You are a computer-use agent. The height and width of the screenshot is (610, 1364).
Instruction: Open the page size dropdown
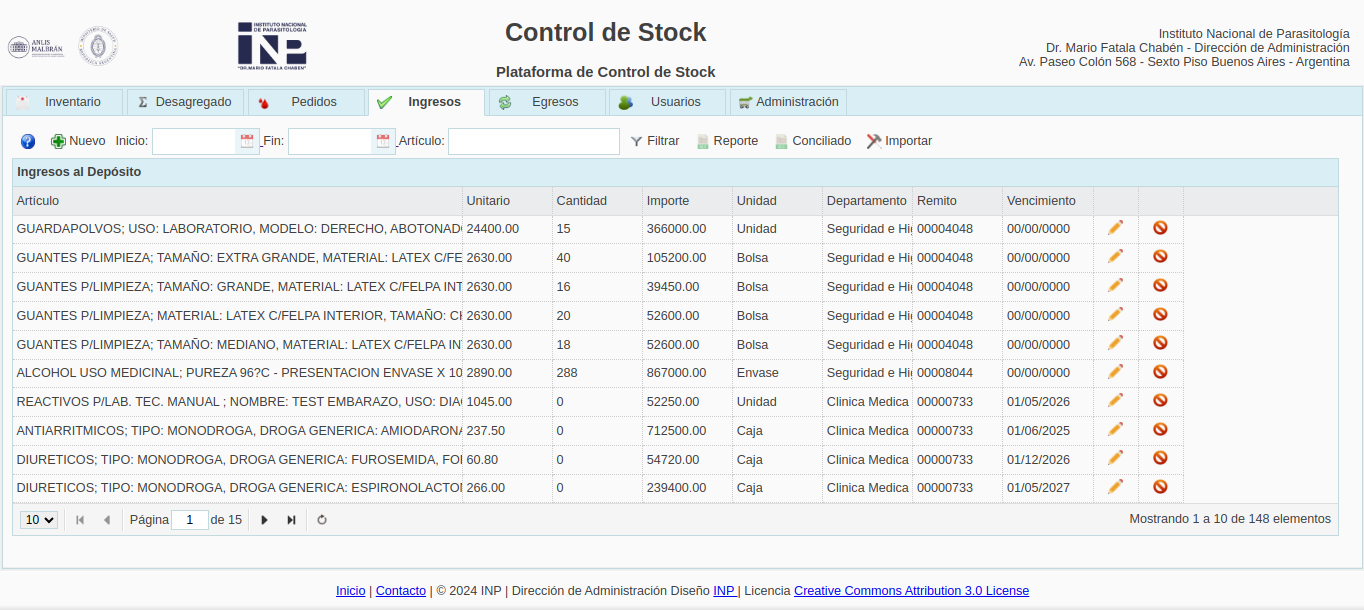tap(39, 520)
